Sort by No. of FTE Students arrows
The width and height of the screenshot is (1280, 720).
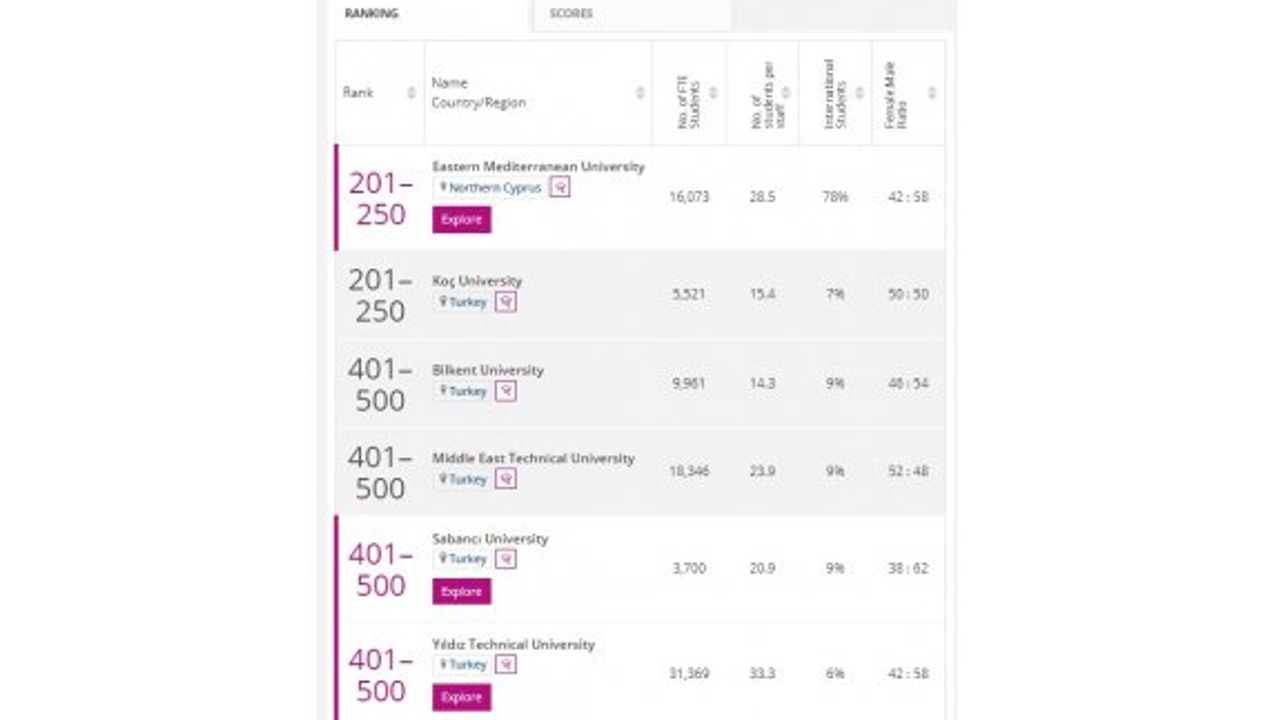pos(713,93)
